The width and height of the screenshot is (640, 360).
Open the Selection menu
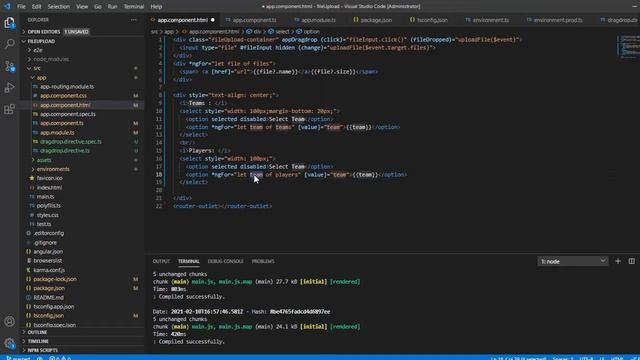pos(58,7)
